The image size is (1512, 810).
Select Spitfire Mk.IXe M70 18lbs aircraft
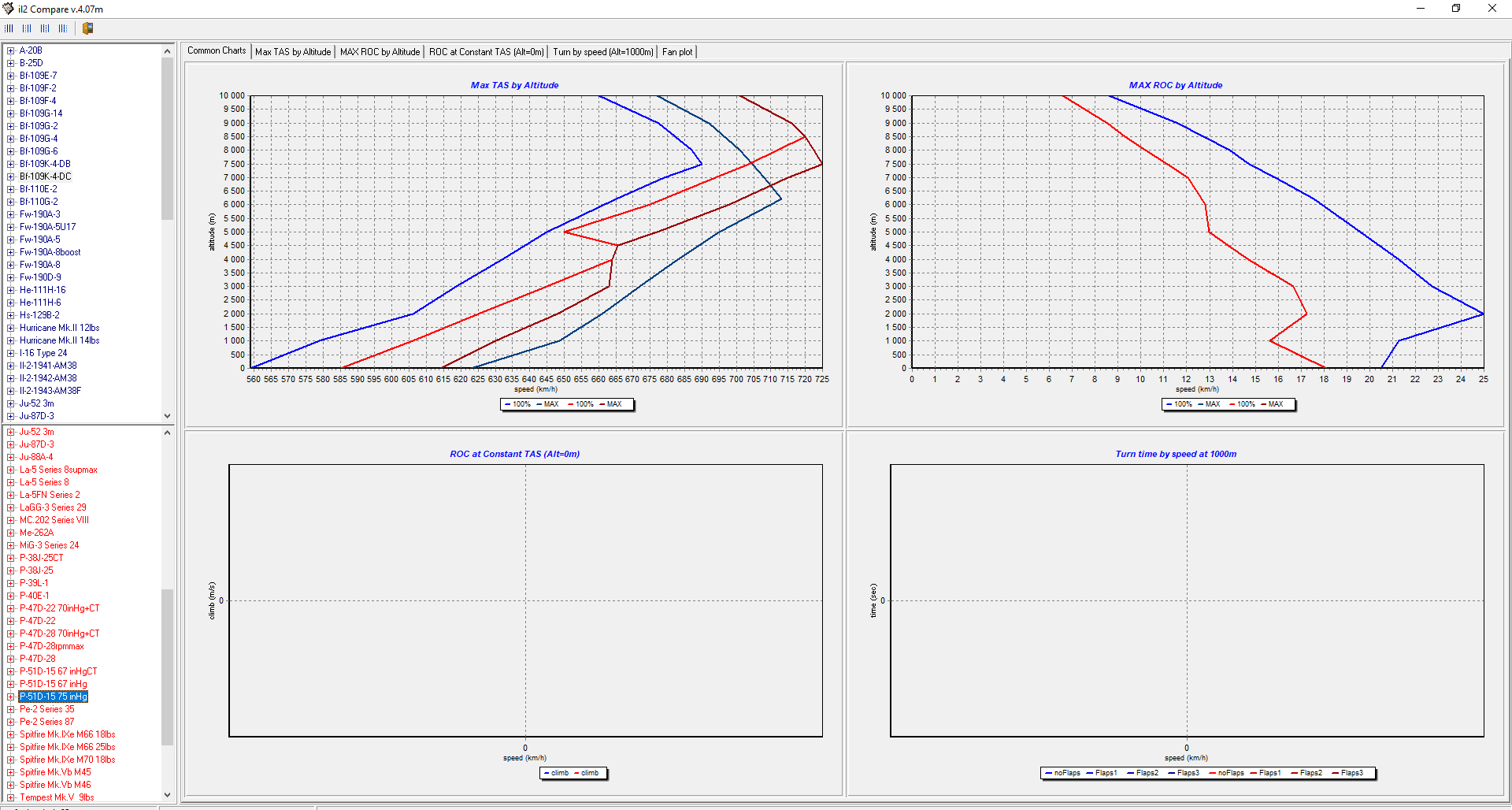point(68,760)
